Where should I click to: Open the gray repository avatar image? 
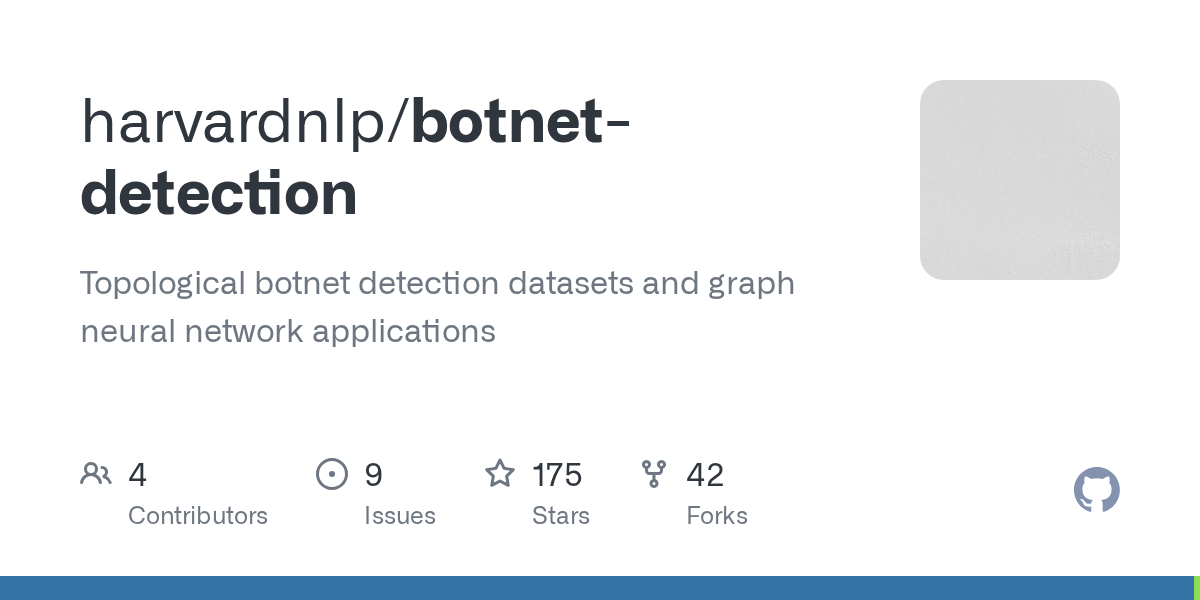1020,180
